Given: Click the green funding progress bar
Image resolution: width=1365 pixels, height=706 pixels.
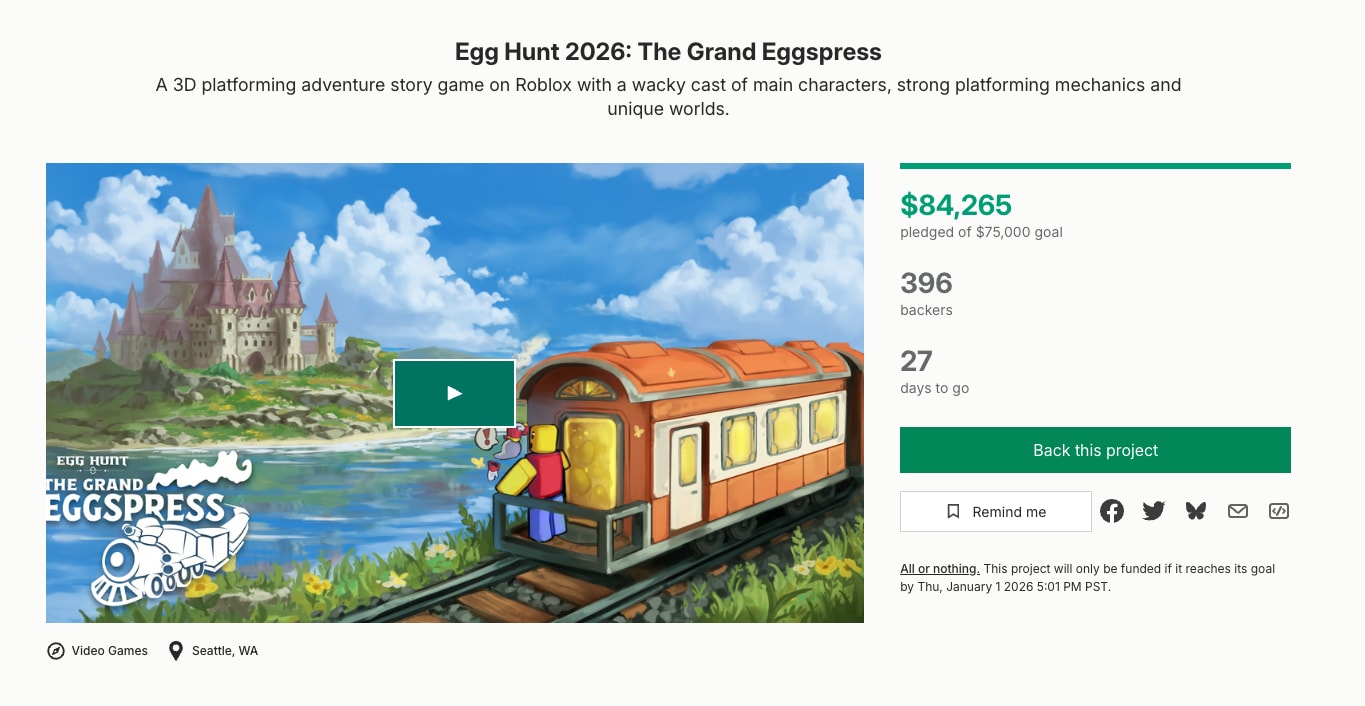Looking at the screenshot, I should [1095, 166].
